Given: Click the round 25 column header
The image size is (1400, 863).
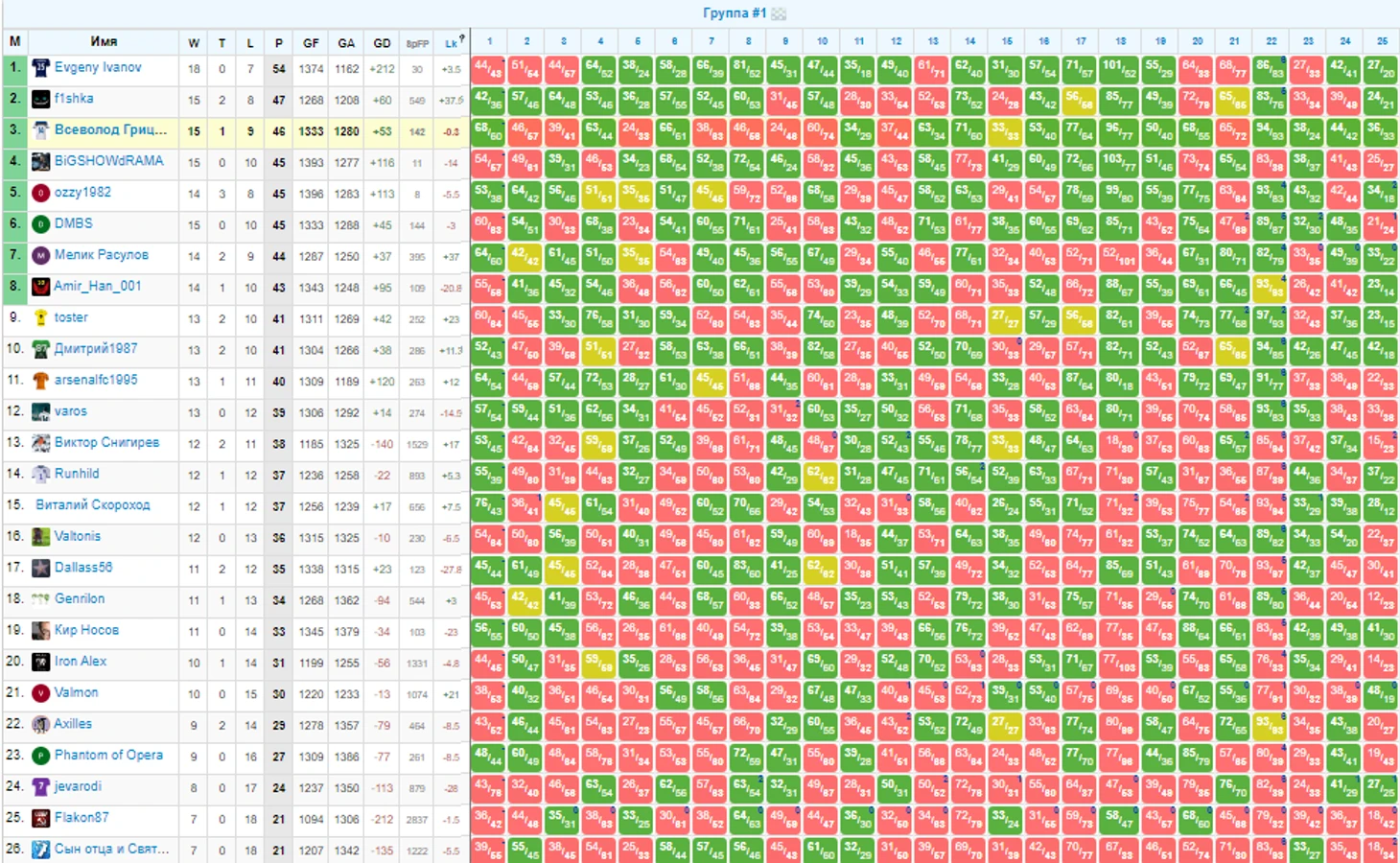Looking at the screenshot, I should pyautogui.click(x=1382, y=41).
